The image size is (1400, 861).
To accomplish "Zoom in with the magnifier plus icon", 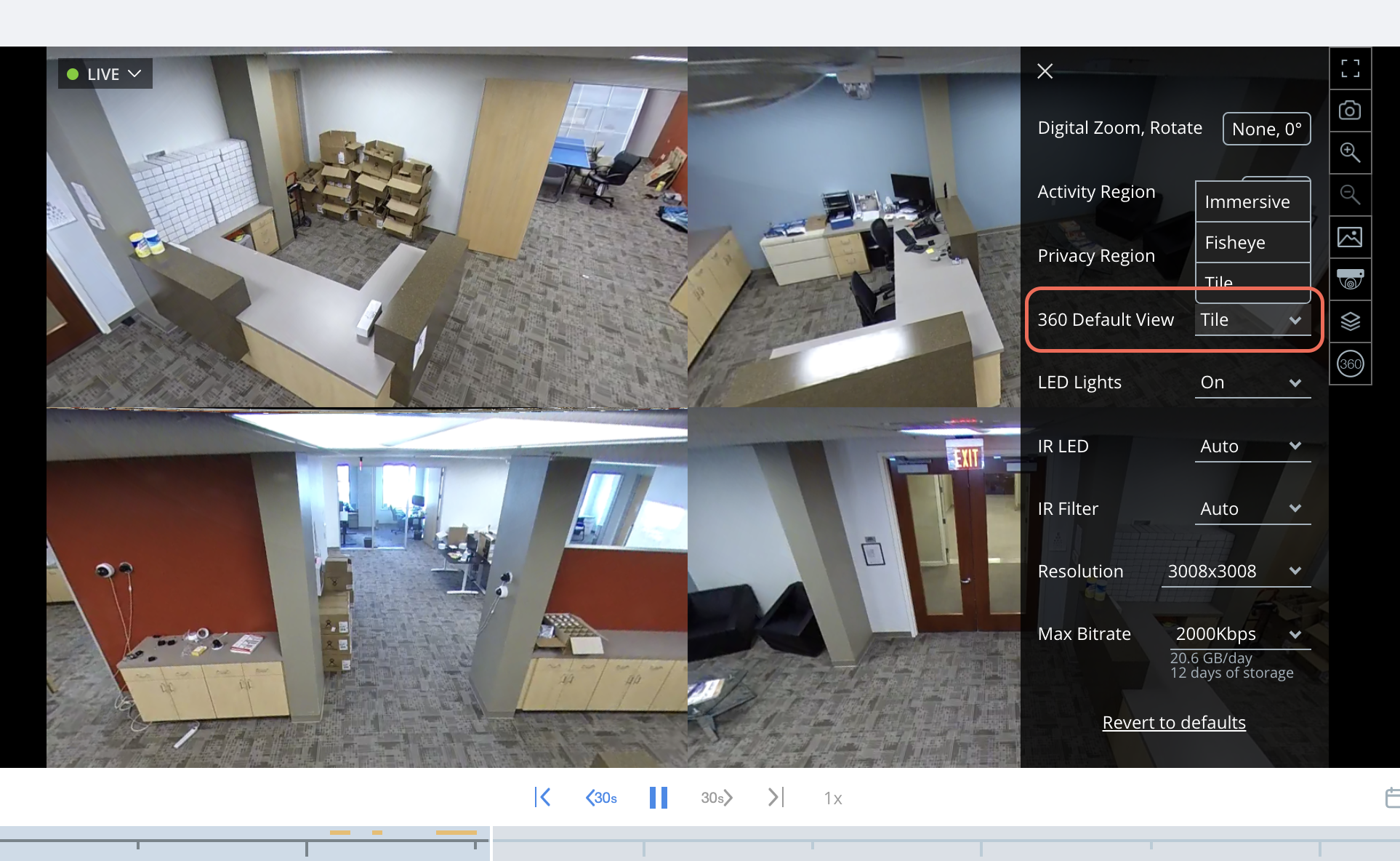I will click(x=1350, y=153).
